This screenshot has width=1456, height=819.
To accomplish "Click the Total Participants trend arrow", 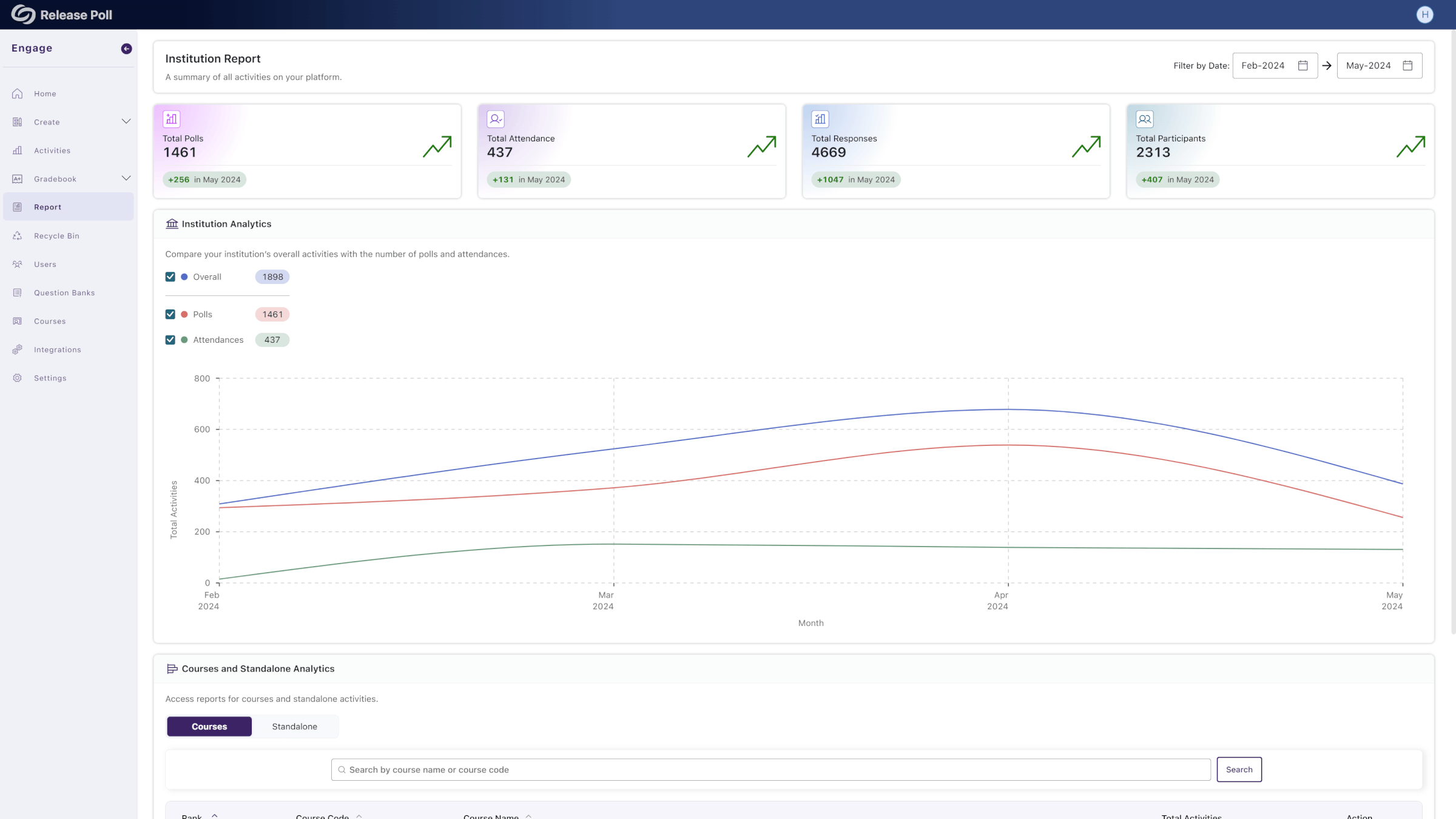I will (1411, 147).
